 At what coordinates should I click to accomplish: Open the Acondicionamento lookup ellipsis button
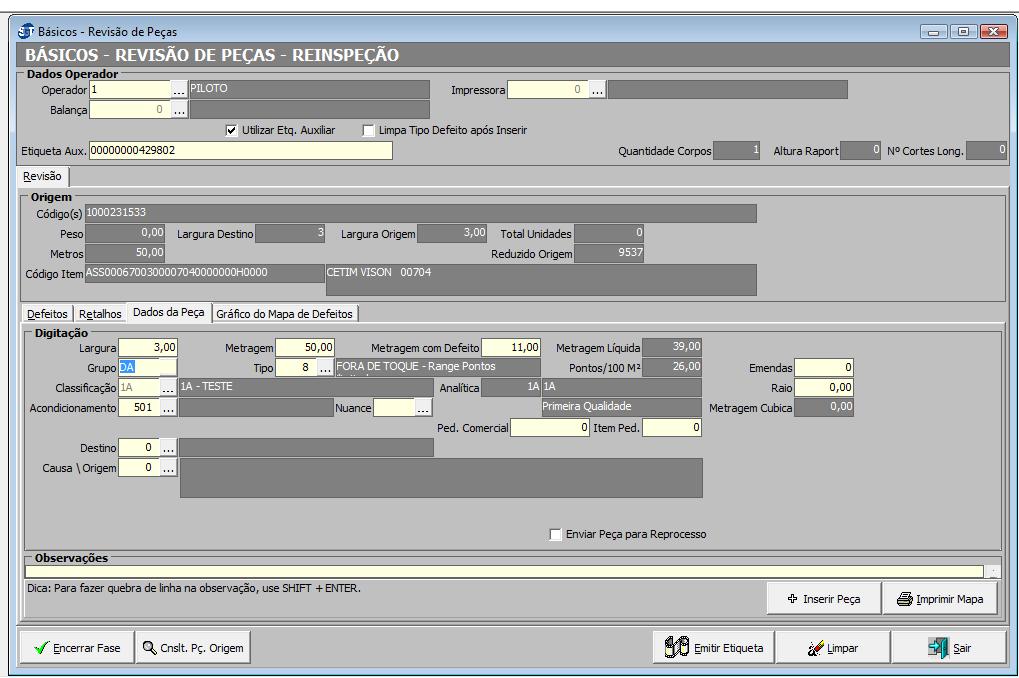point(169,408)
